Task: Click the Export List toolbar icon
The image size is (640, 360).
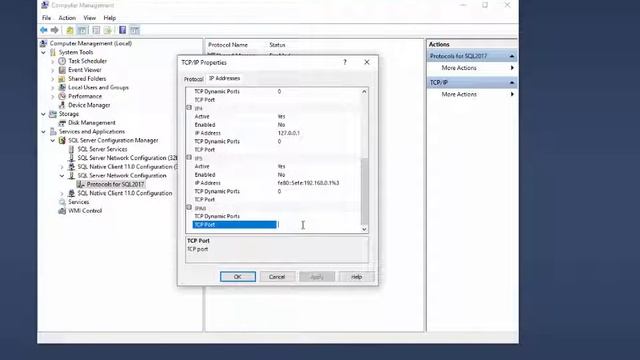Action: point(108,30)
